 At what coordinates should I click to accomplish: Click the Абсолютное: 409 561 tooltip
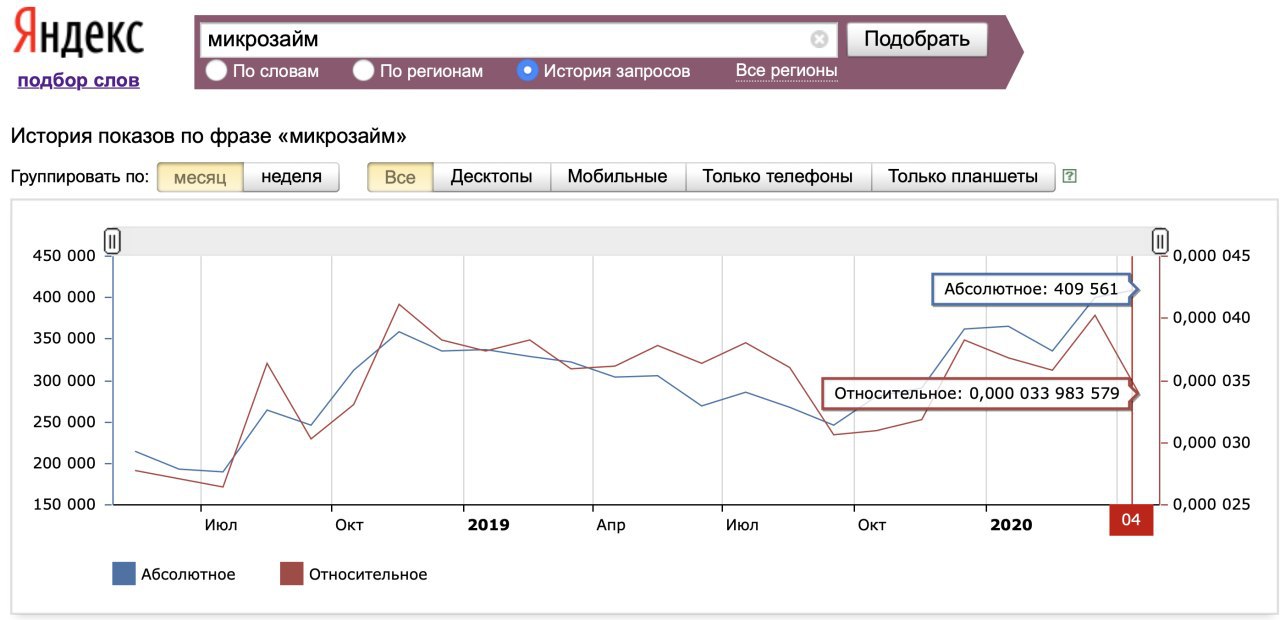pyautogui.click(x=1034, y=289)
